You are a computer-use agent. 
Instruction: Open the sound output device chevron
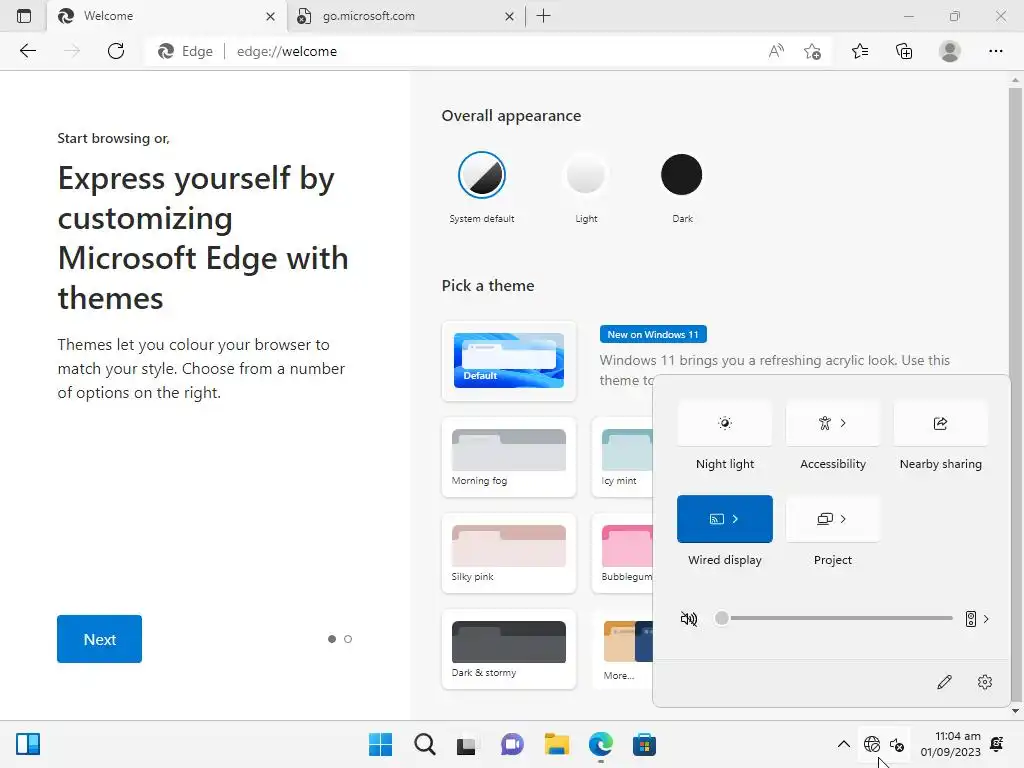point(986,618)
